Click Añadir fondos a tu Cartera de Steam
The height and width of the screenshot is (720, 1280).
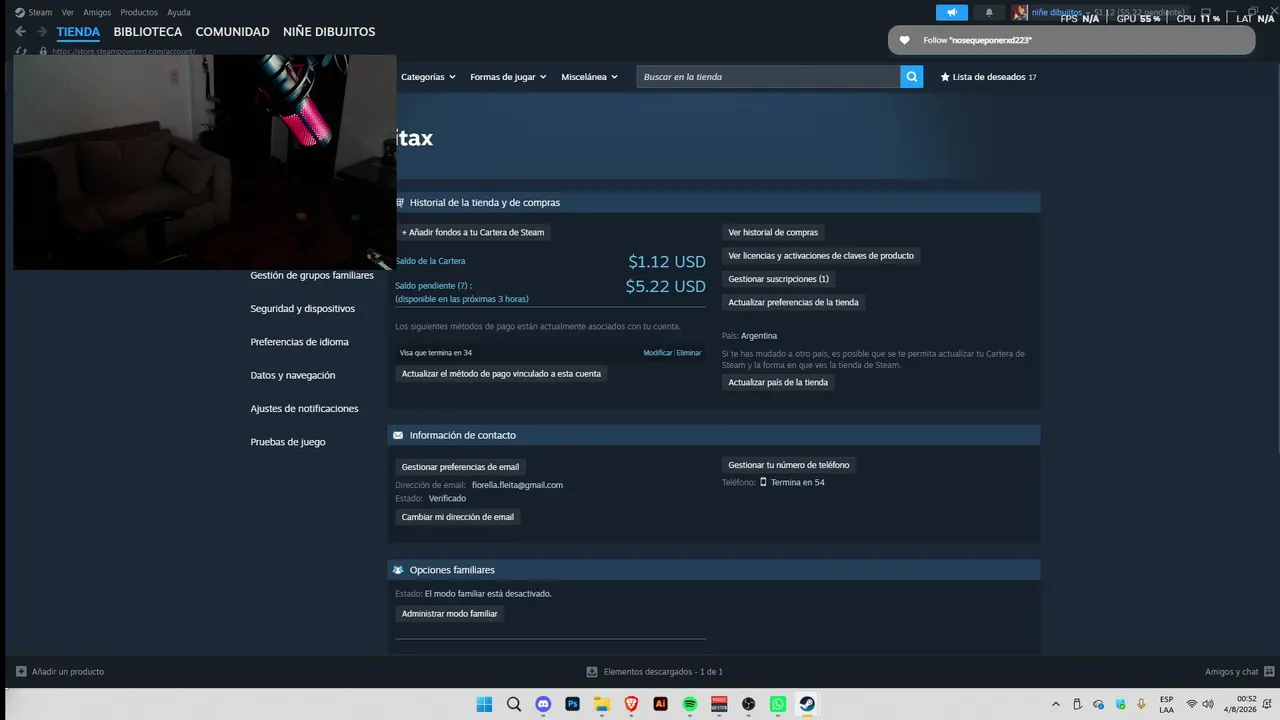pos(473,232)
